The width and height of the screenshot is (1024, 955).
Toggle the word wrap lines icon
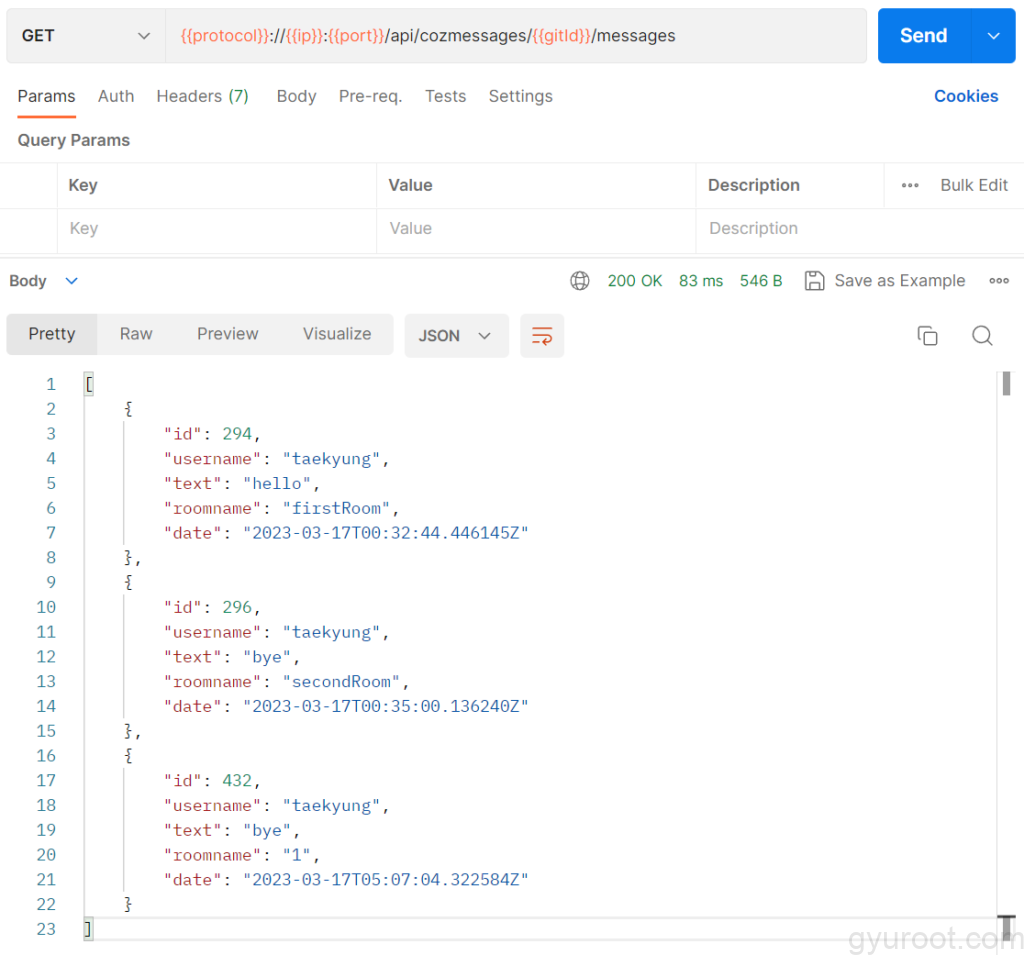tap(542, 336)
